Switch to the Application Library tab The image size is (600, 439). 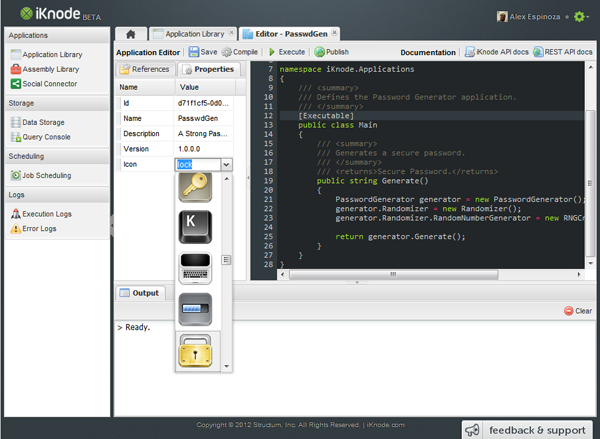coord(191,34)
